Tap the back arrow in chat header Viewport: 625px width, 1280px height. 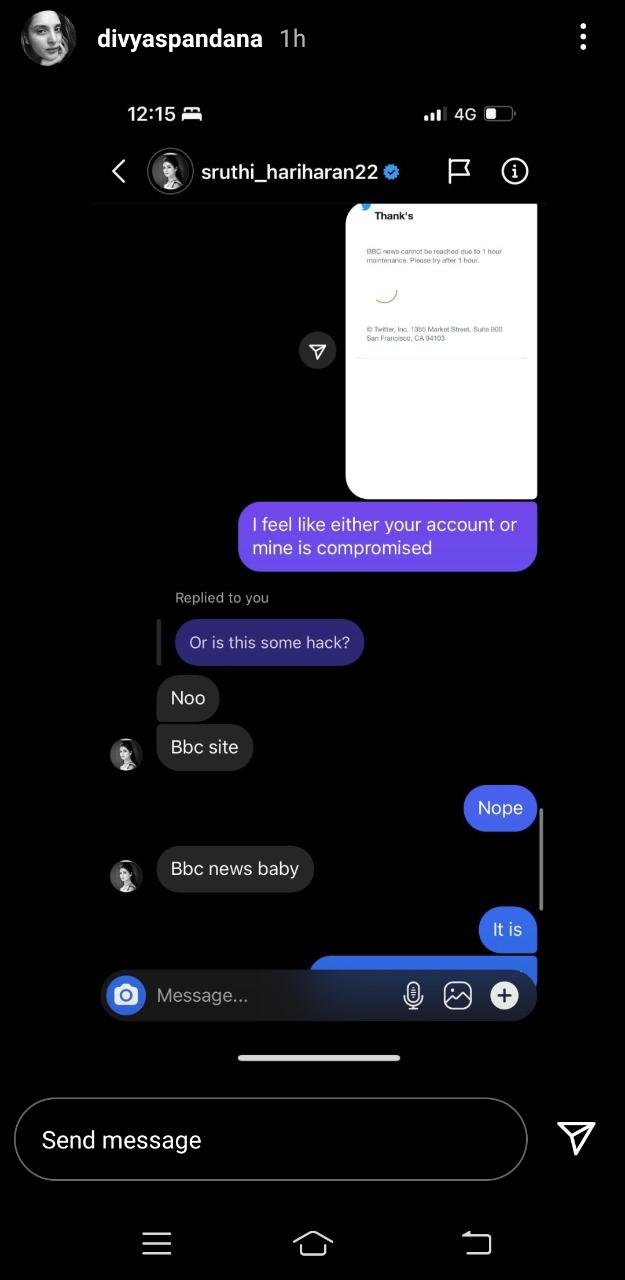click(118, 171)
